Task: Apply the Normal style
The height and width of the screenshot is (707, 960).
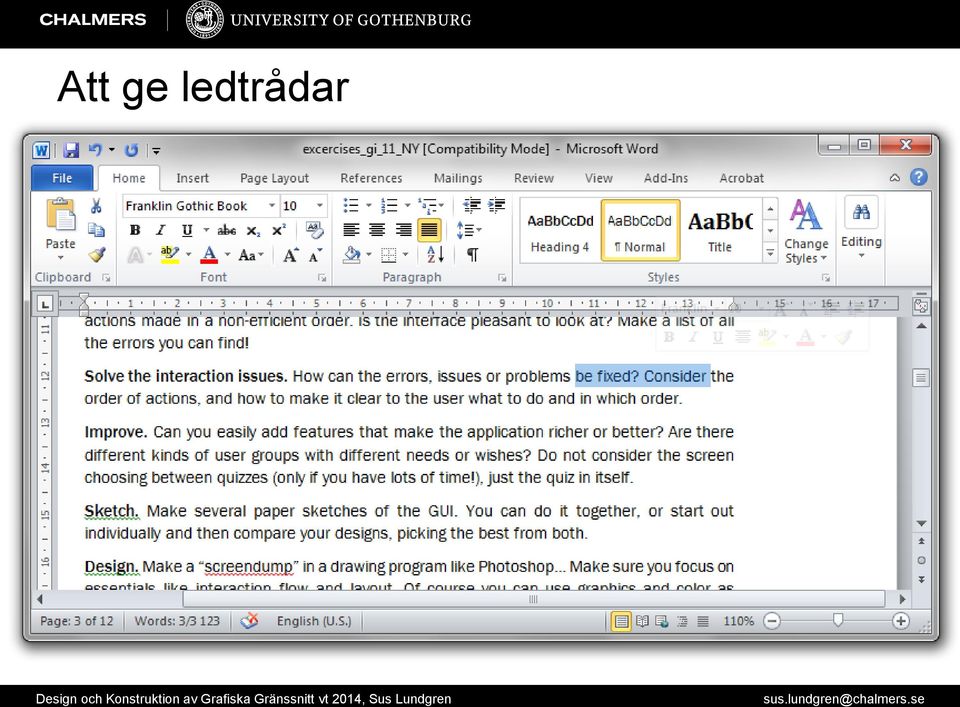Action: [640, 231]
